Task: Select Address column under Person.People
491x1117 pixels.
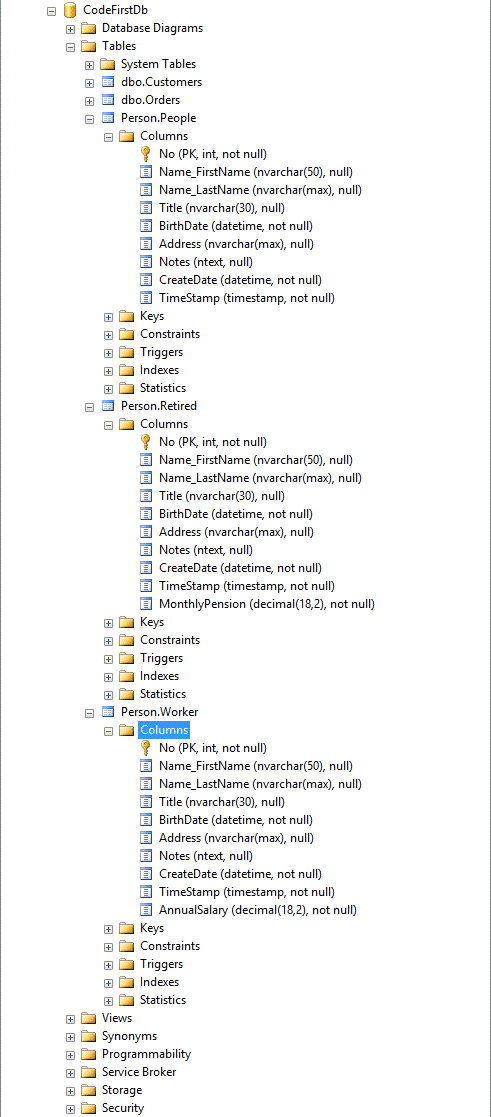Action: (x=236, y=244)
